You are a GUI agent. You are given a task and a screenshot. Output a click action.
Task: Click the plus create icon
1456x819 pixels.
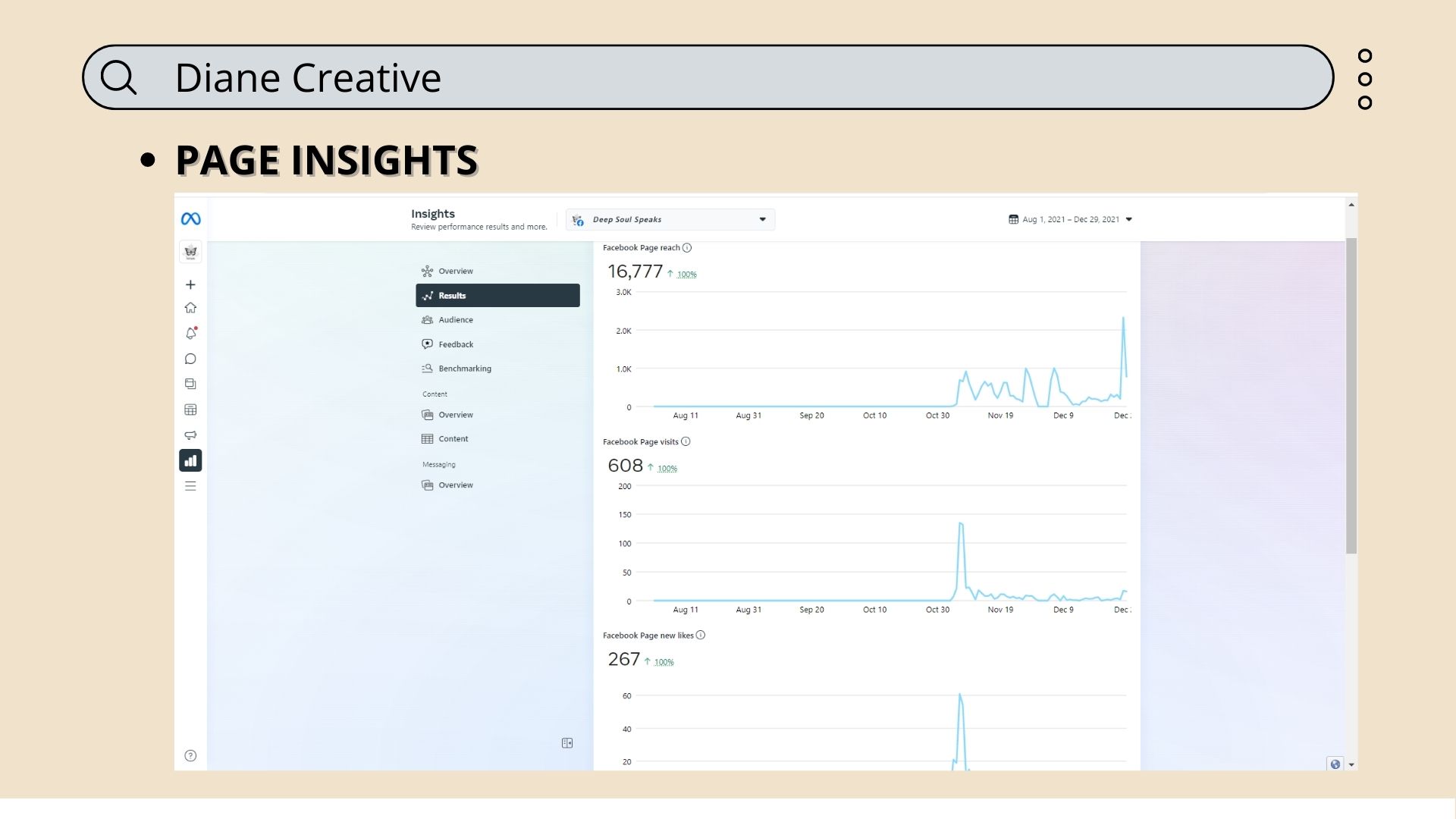(190, 284)
